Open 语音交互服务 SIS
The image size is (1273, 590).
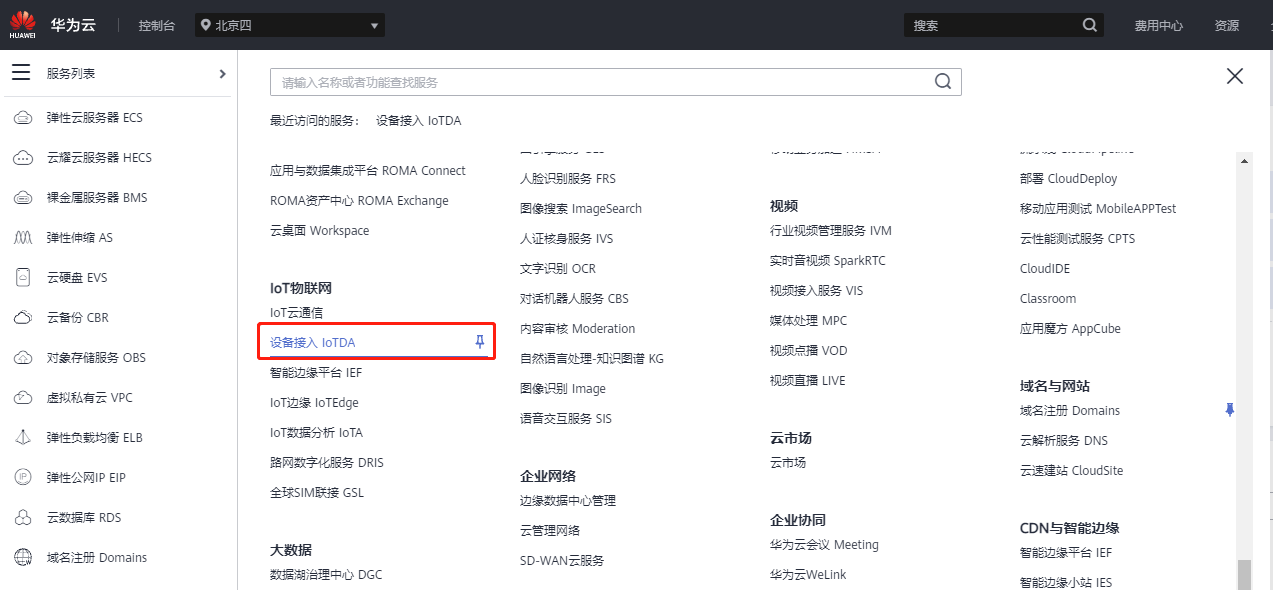[565, 418]
